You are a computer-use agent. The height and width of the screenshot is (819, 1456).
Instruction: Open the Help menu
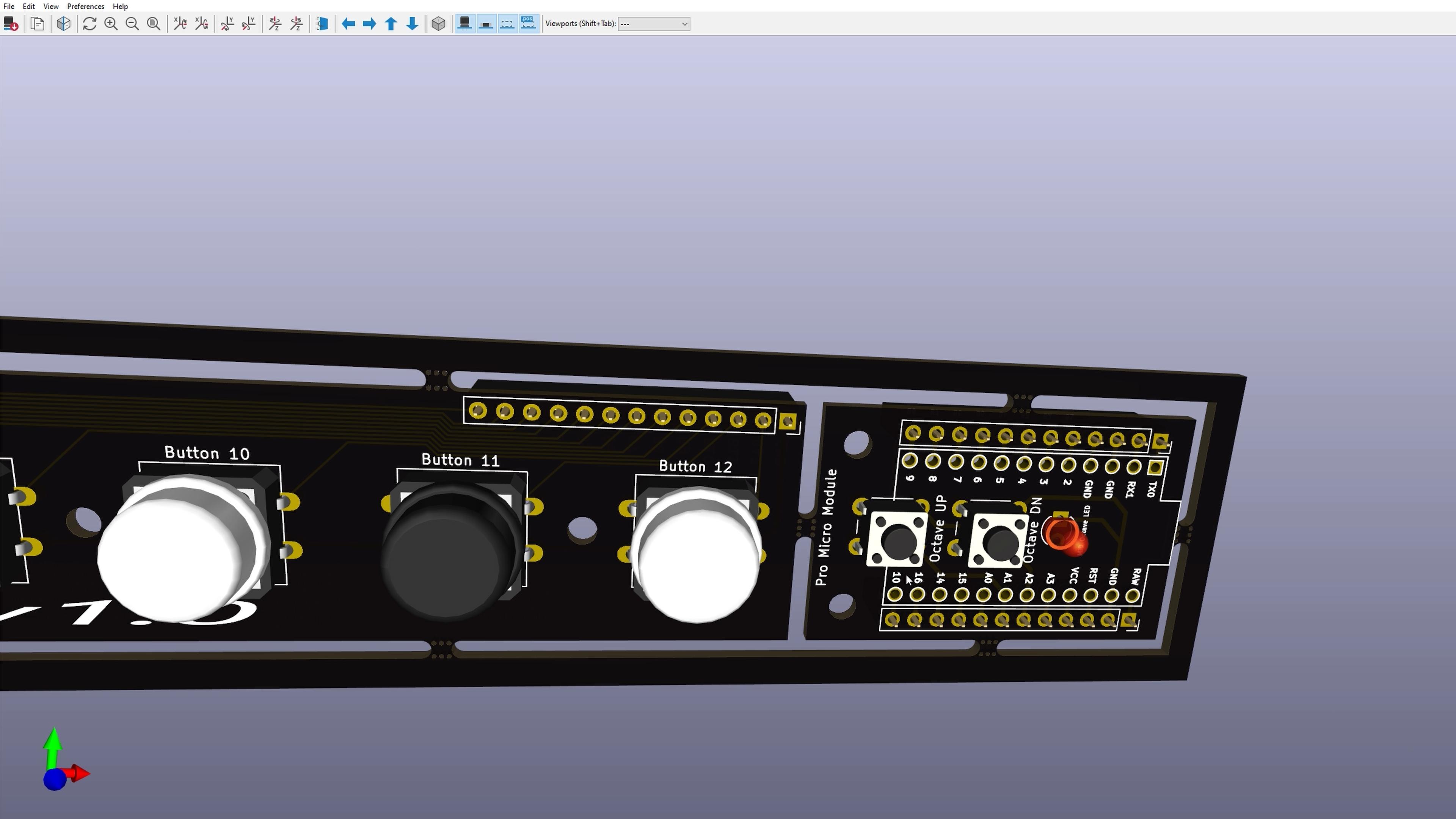[x=121, y=6]
